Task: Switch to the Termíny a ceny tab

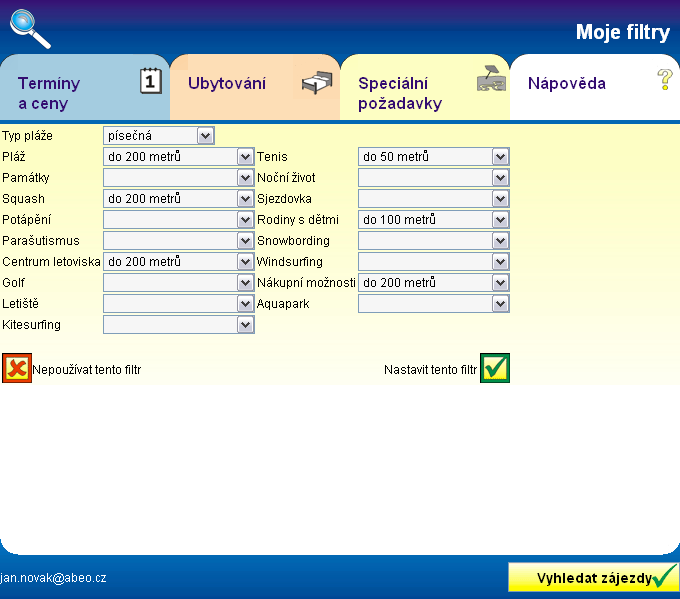Action: 60,93
